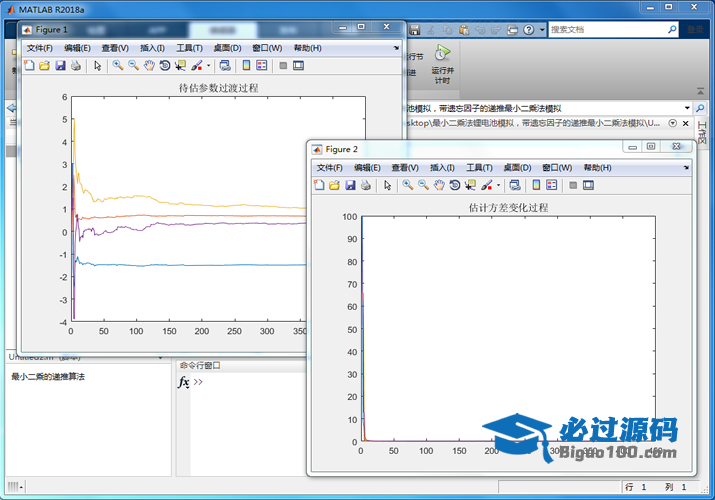
Task: Toggle Insert Legend in Figure 1 toolbar
Action: 262,66
